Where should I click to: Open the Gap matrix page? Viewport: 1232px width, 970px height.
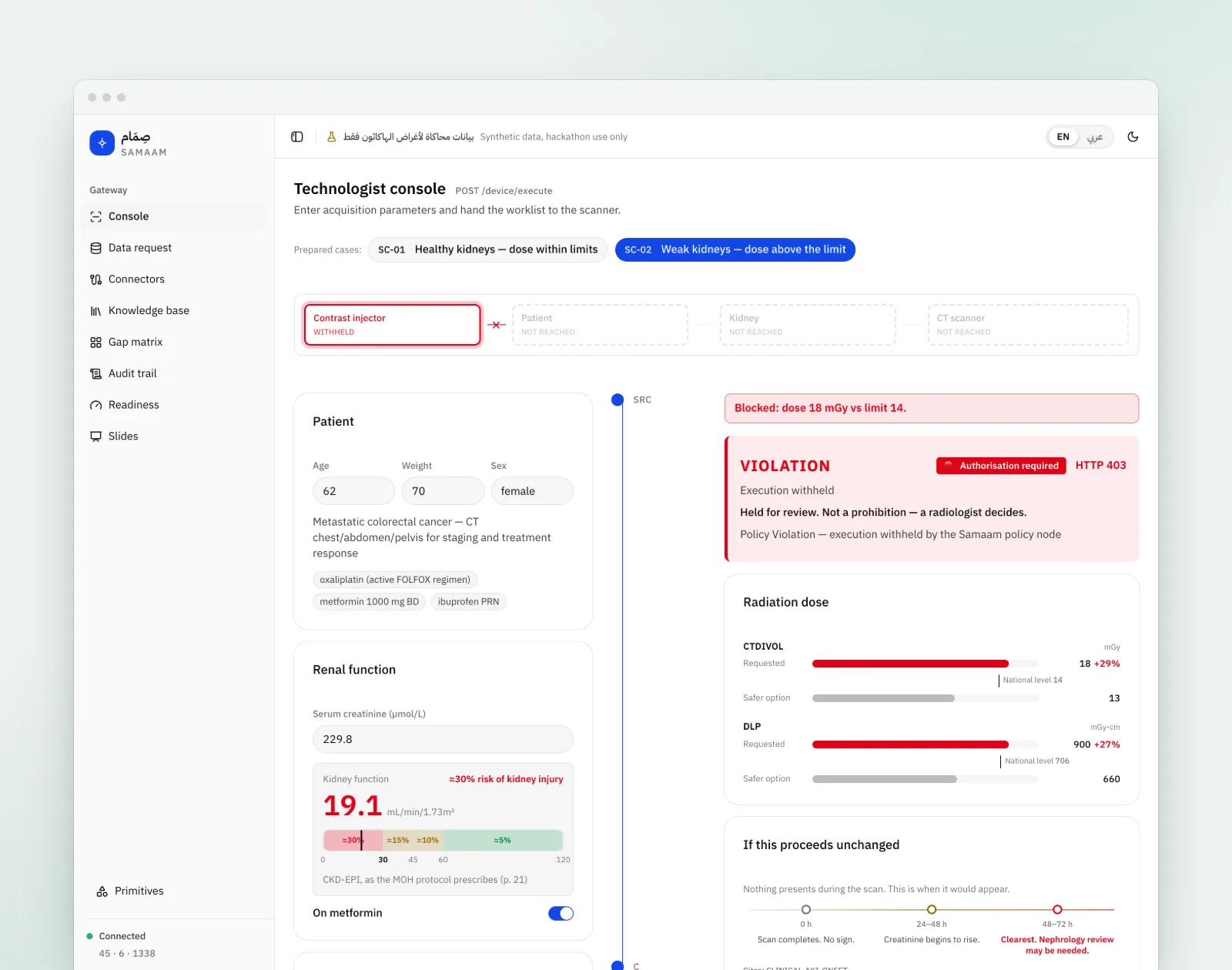[x=174, y=343]
